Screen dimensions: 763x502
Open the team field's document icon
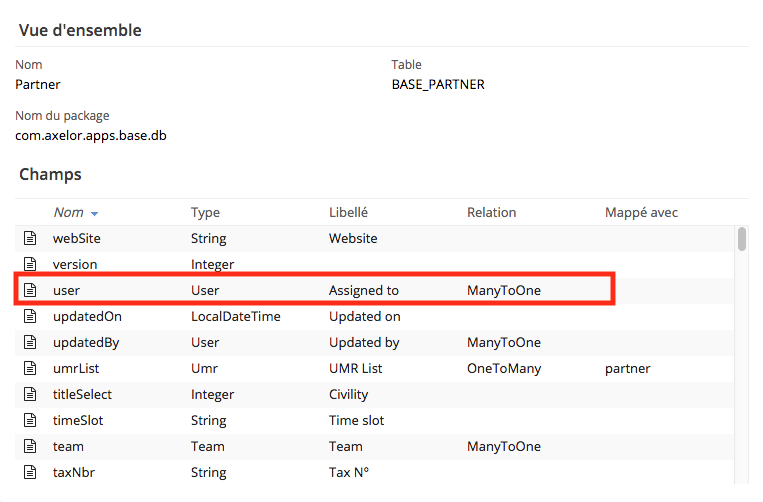[30, 447]
